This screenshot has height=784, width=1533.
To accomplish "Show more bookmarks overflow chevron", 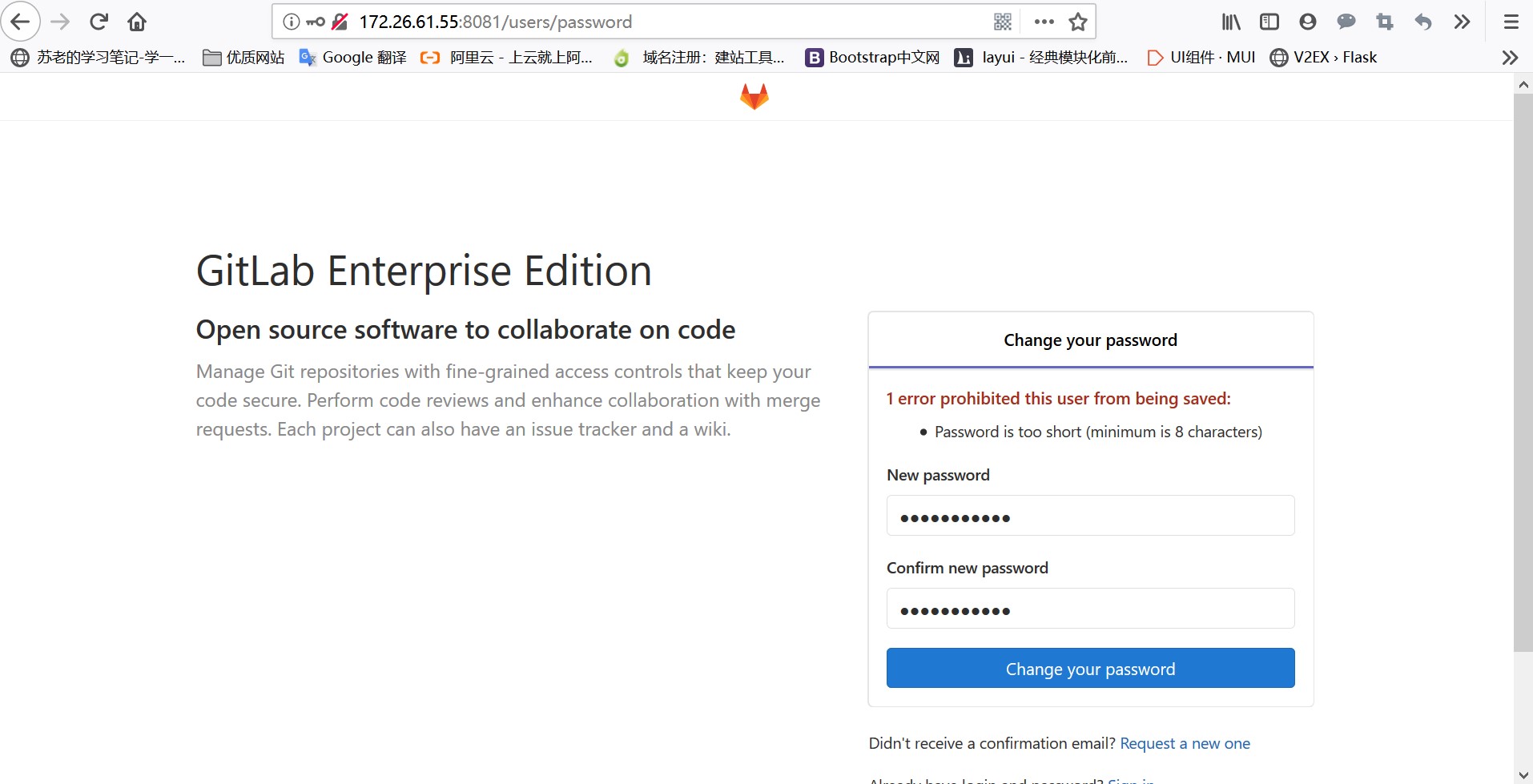I will (x=1510, y=58).
